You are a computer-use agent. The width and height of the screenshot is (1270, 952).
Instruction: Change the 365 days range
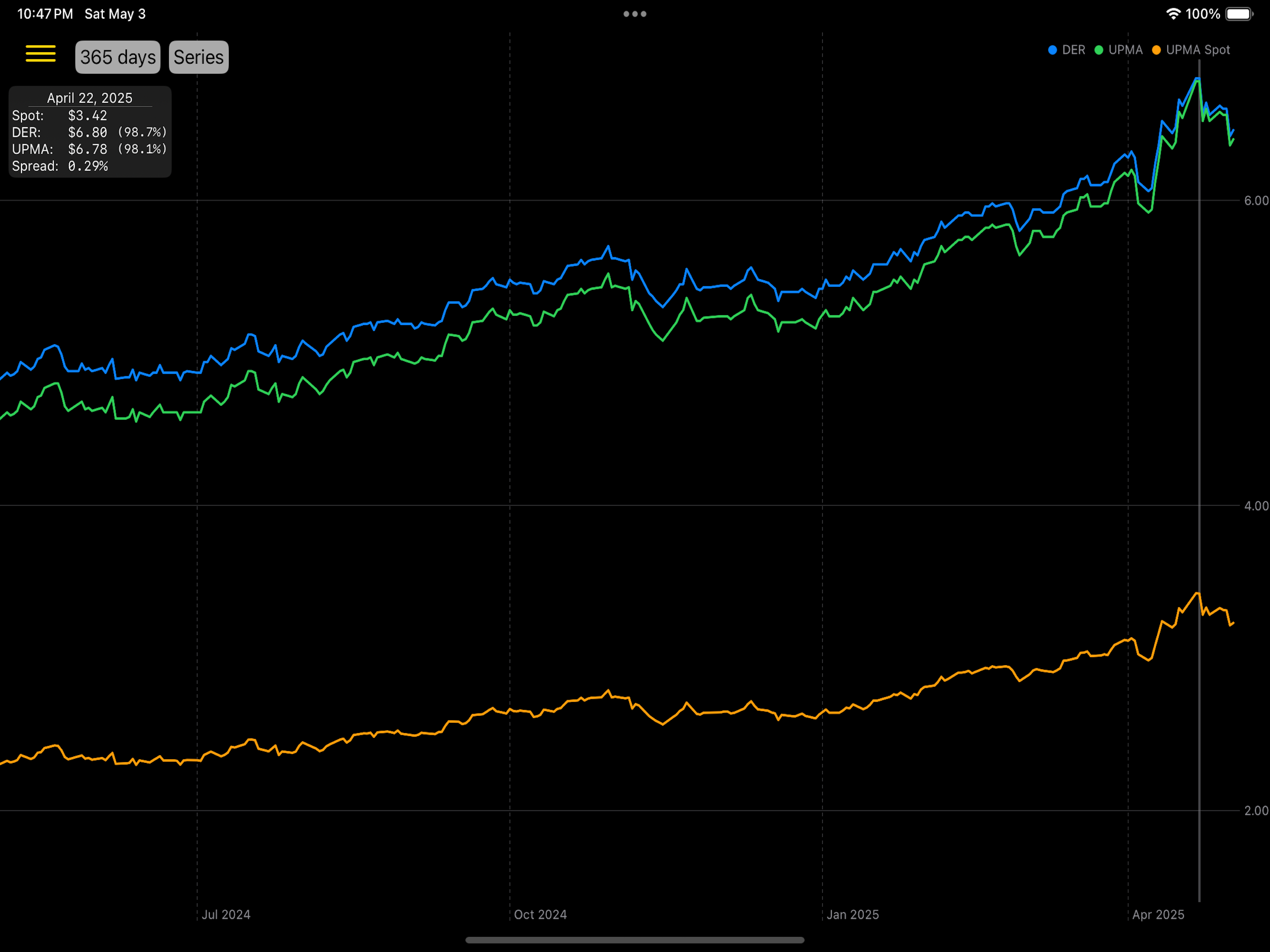[x=118, y=57]
